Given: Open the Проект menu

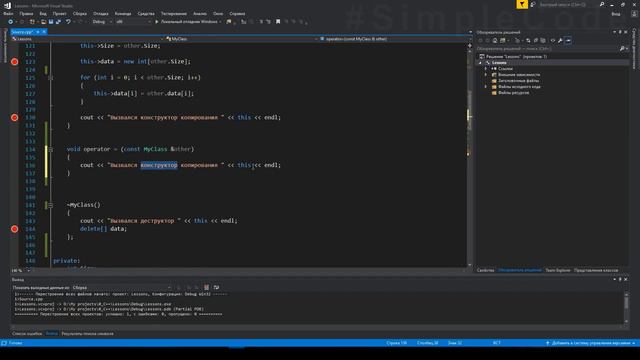Looking at the screenshot, I should point(60,13).
